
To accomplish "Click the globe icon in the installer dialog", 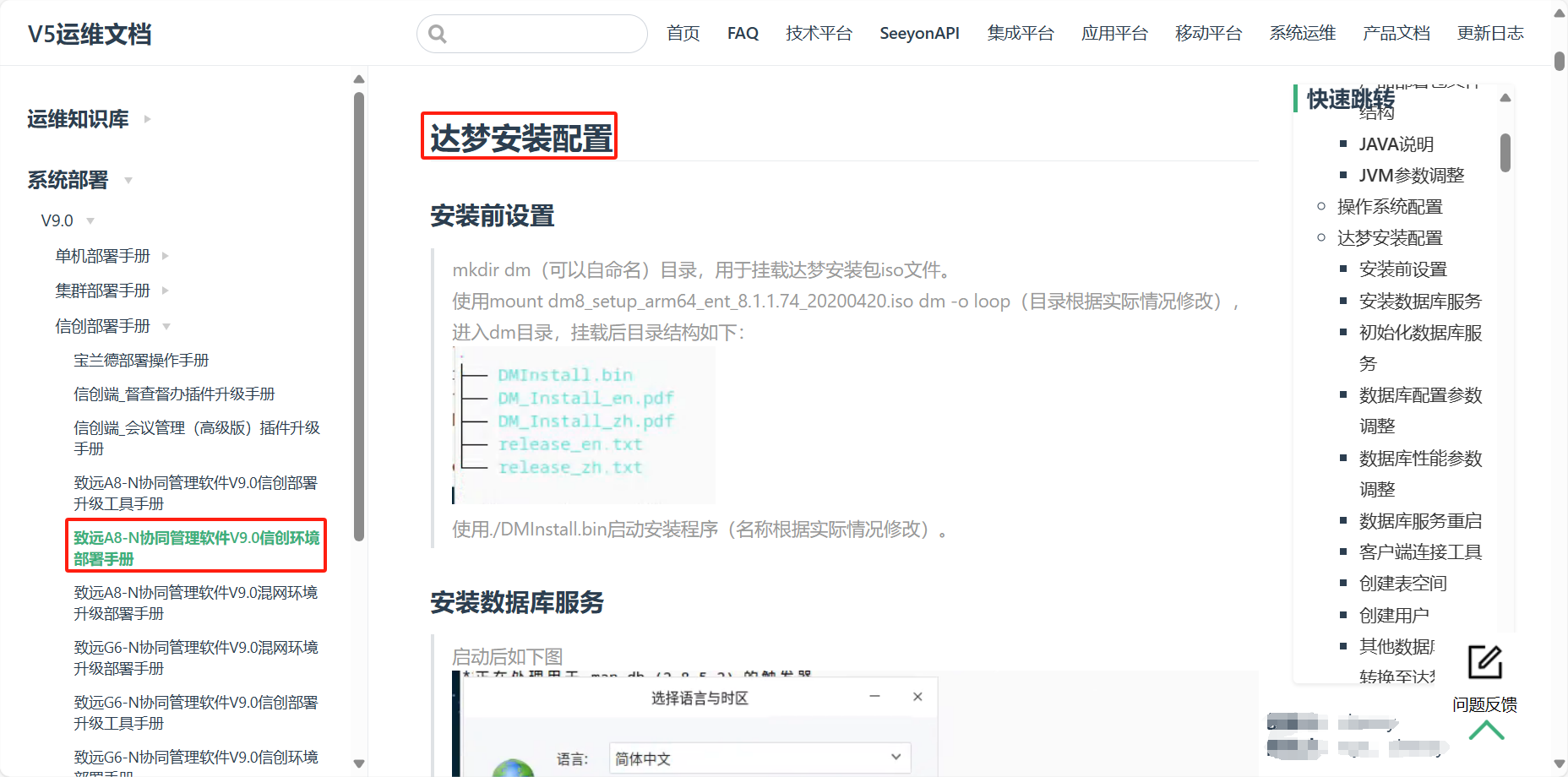I will click(513, 768).
